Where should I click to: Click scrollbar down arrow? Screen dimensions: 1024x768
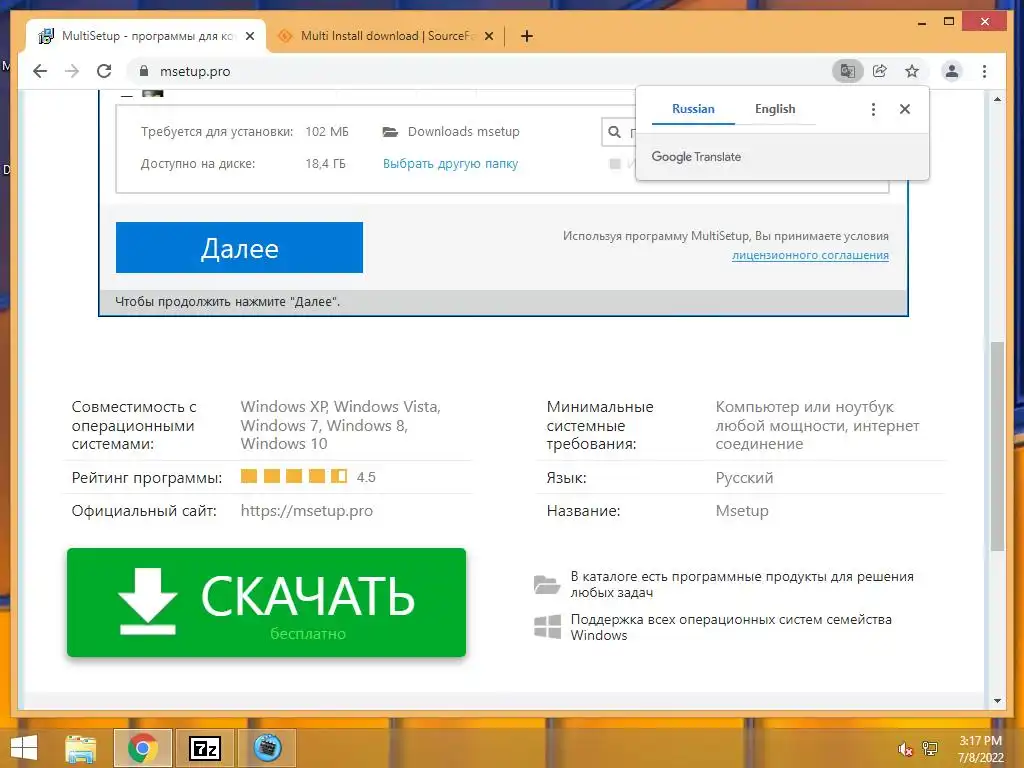[997, 701]
